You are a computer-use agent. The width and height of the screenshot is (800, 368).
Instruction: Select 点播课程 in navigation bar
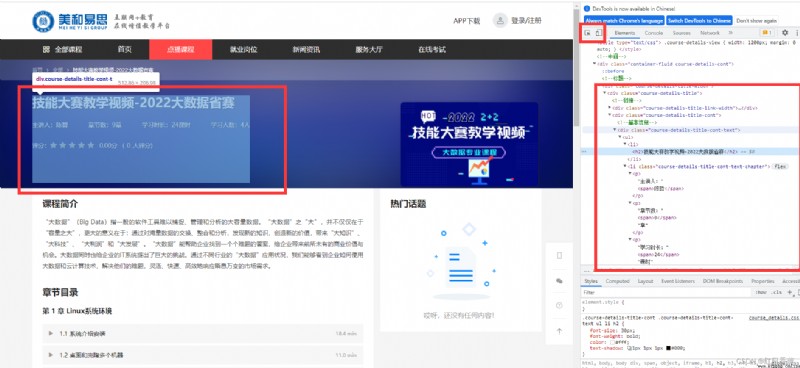[180, 50]
